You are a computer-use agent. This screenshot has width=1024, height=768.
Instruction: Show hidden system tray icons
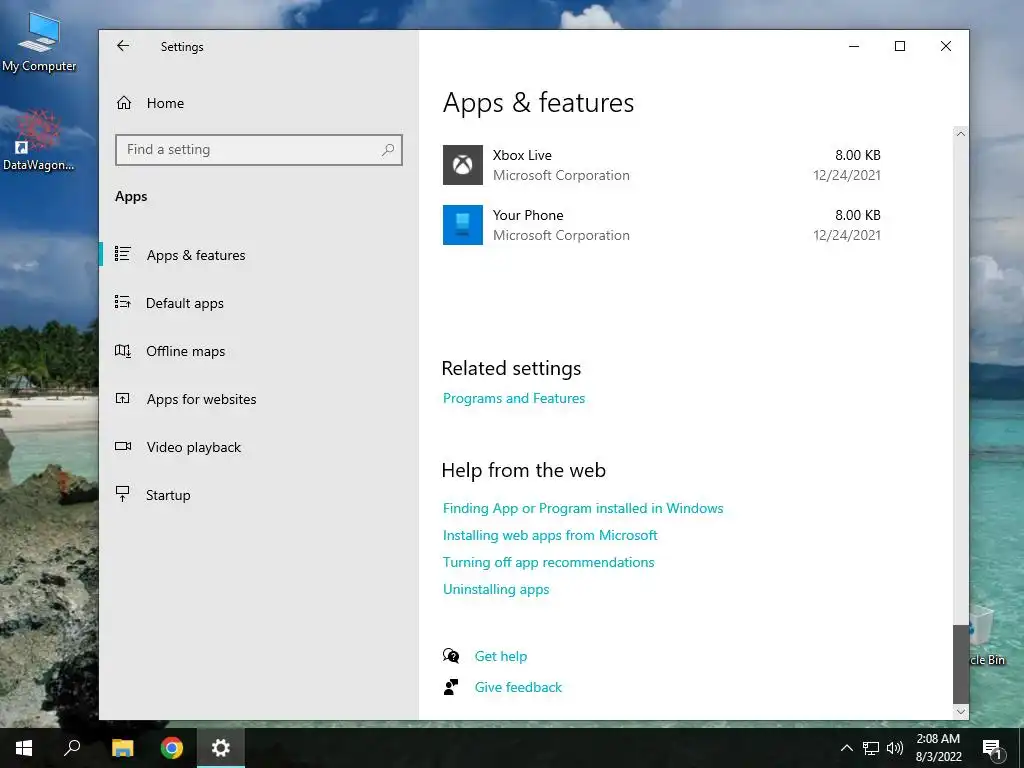click(846, 748)
